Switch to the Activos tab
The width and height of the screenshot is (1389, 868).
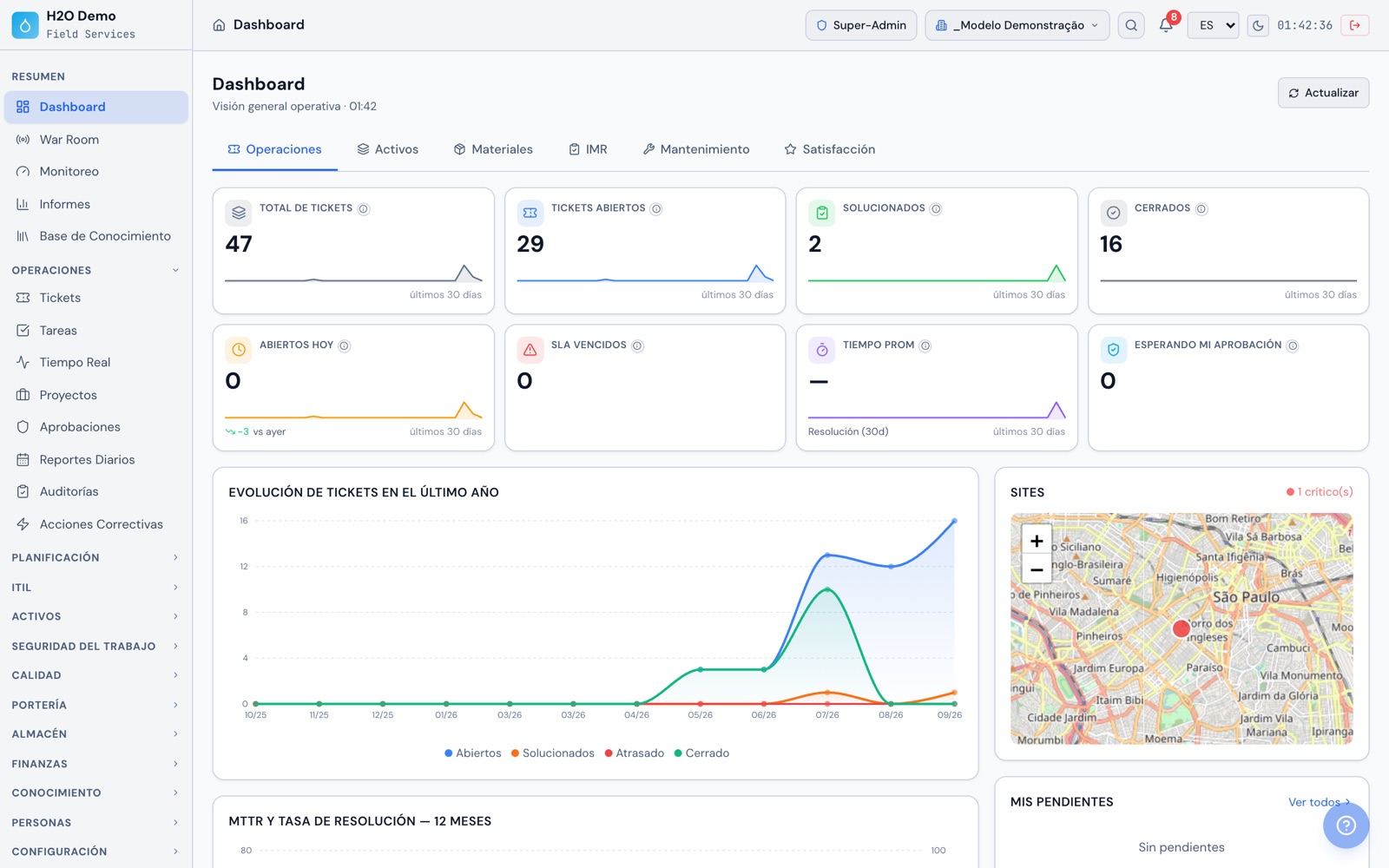(x=387, y=149)
